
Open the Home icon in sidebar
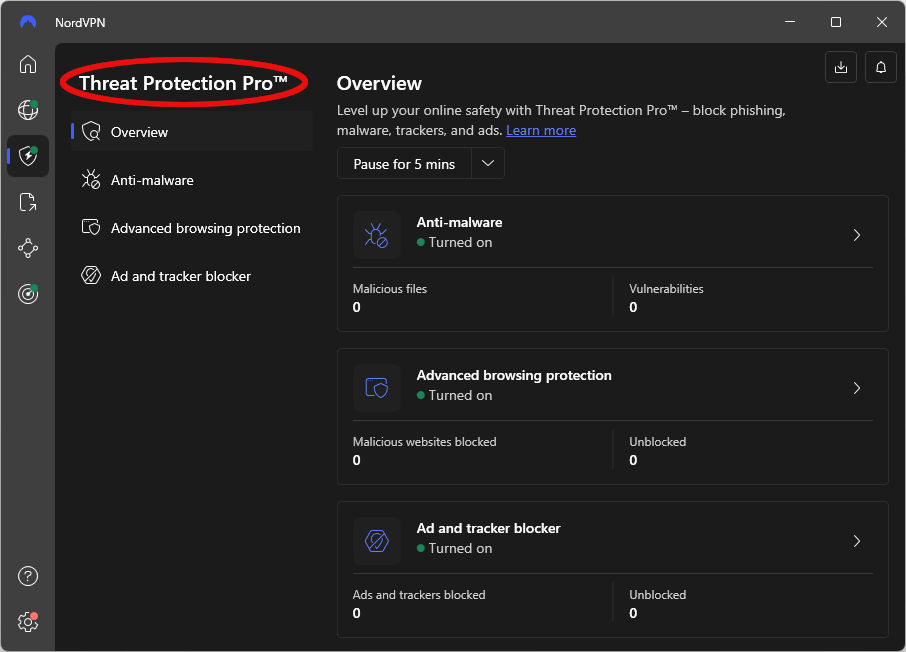tap(28, 64)
